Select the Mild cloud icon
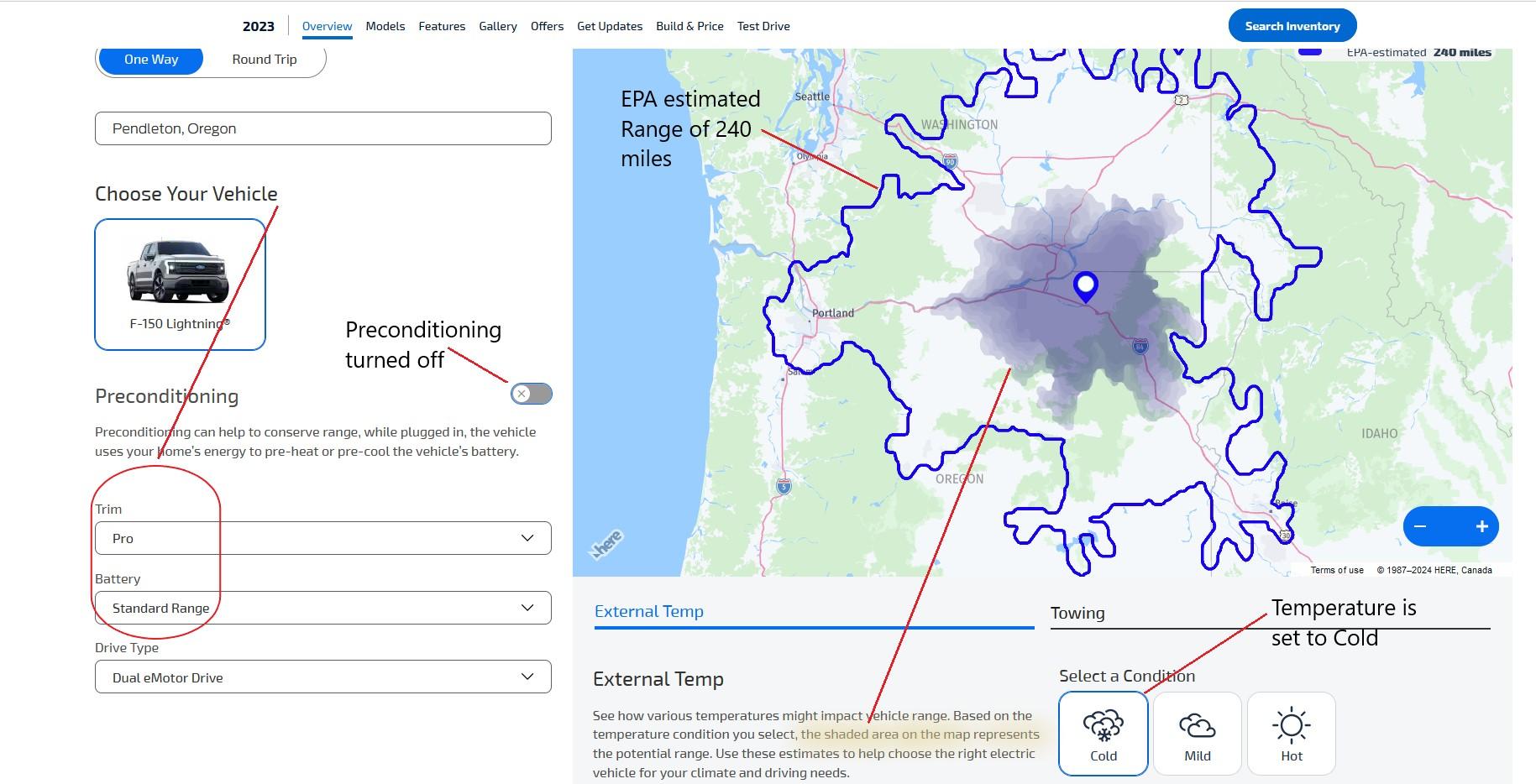The height and width of the screenshot is (784, 1536). (1197, 726)
